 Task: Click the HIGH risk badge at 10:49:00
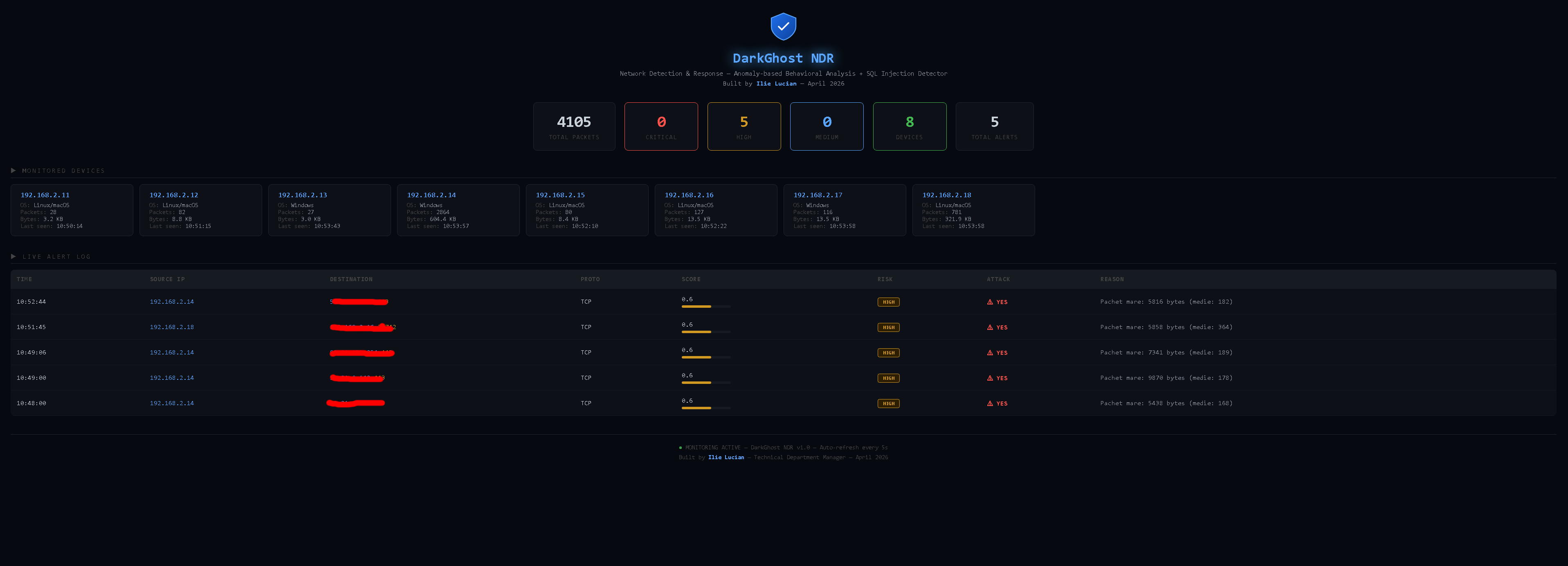888,378
